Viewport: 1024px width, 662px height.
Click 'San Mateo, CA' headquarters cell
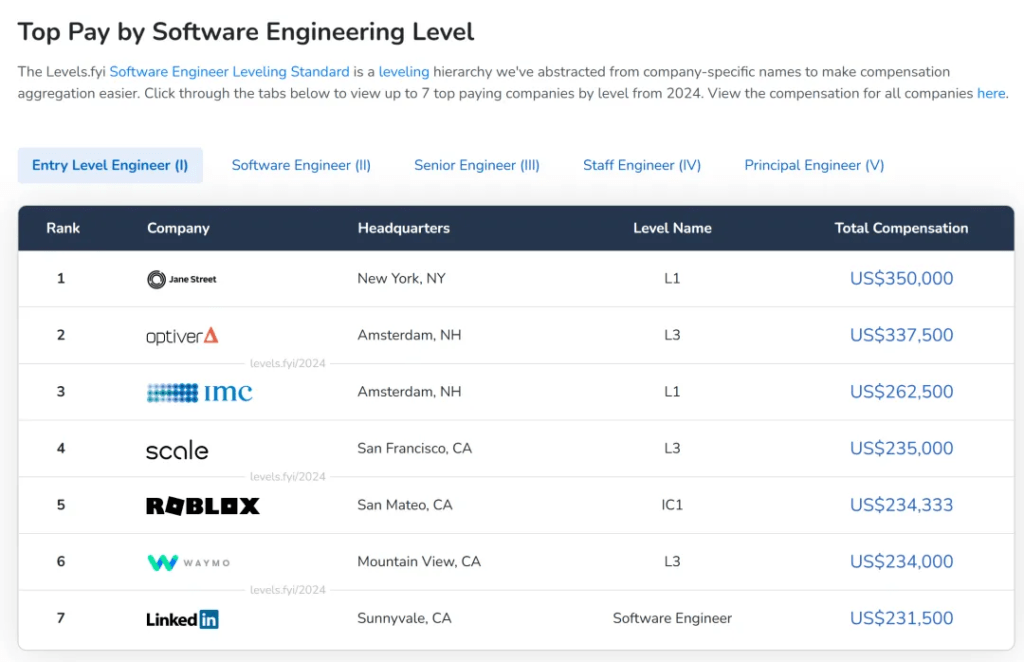pyautogui.click(x=404, y=505)
